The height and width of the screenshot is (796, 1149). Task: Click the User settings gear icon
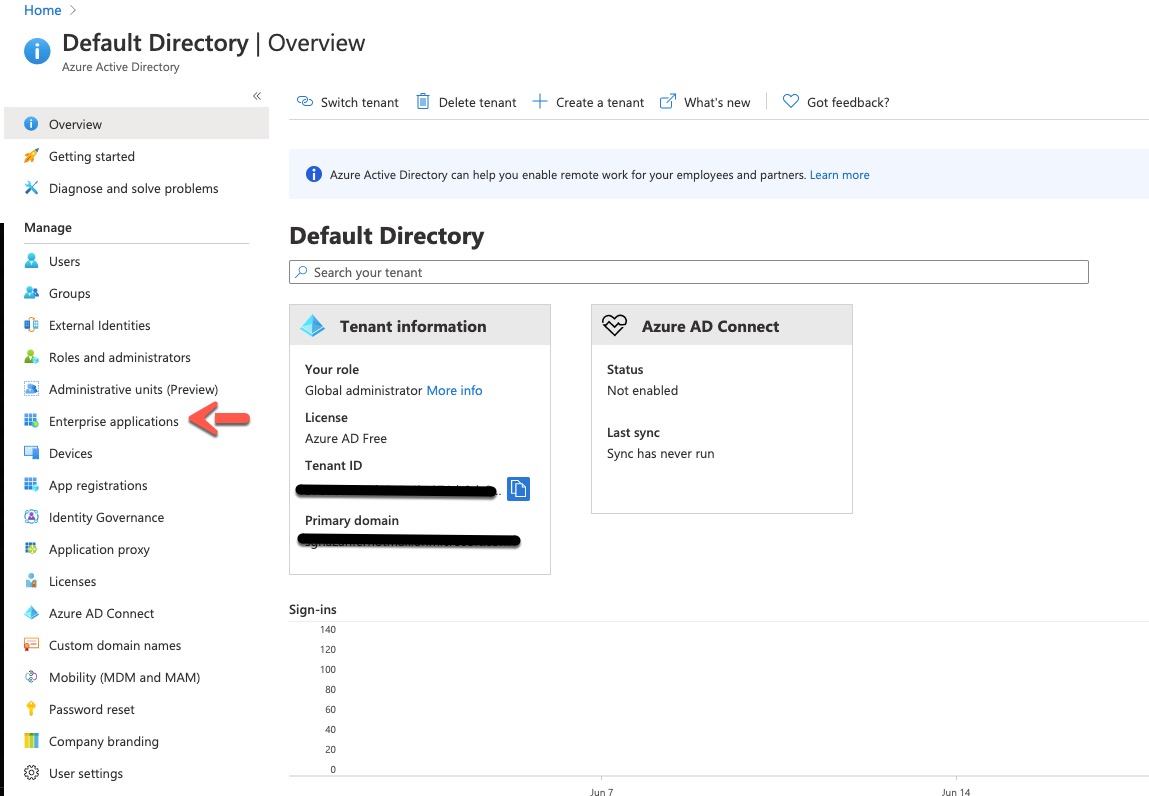tap(32, 773)
